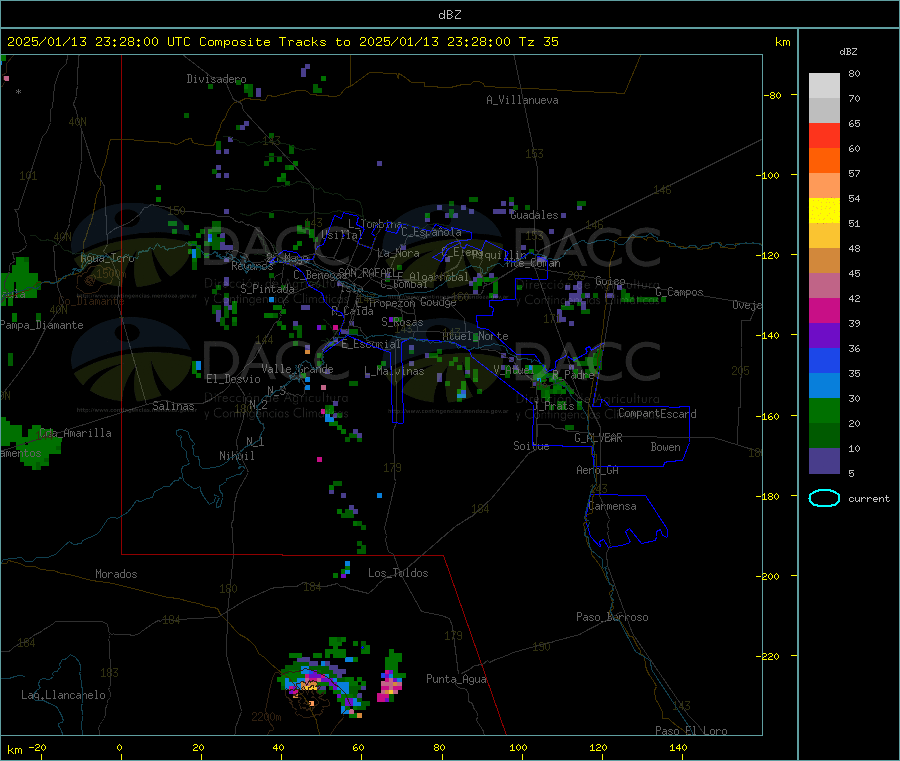Click the L_Malvinas map label
Image resolution: width=900 pixels, height=761 pixels.
394,371
